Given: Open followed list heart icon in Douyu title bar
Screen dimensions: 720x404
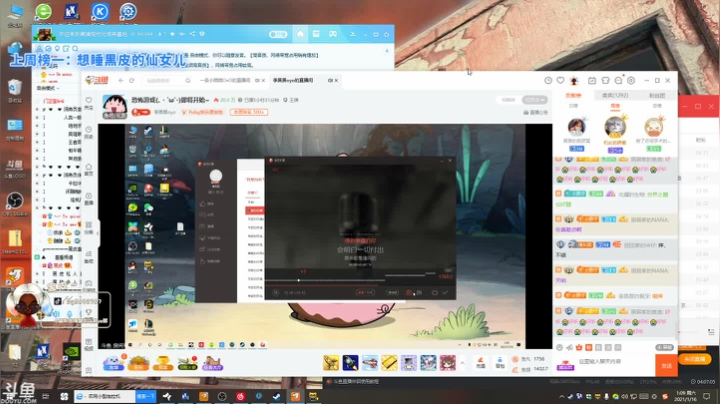Looking at the screenshot, I should point(561,80).
